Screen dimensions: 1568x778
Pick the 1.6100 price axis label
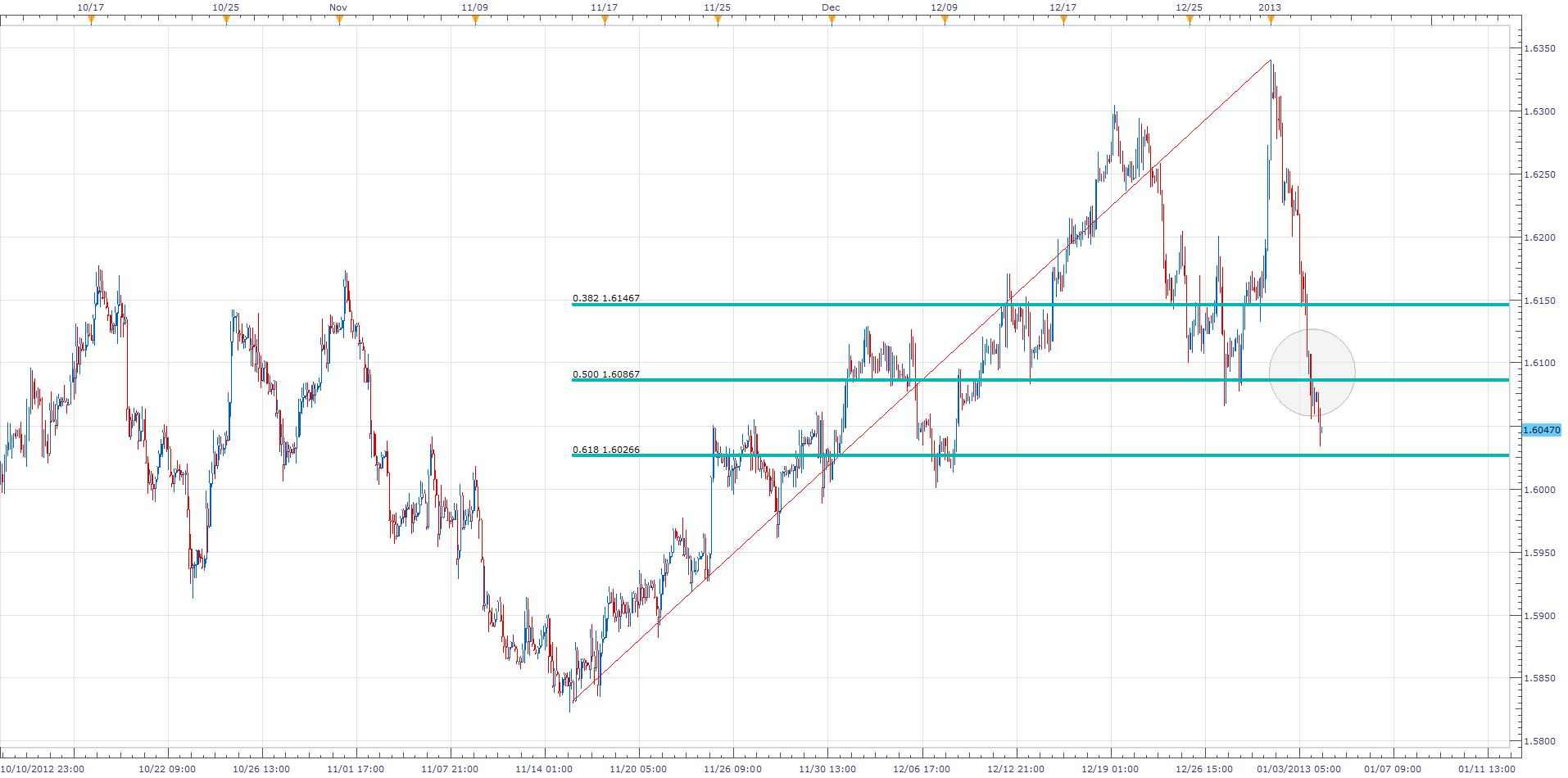point(1539,363)
